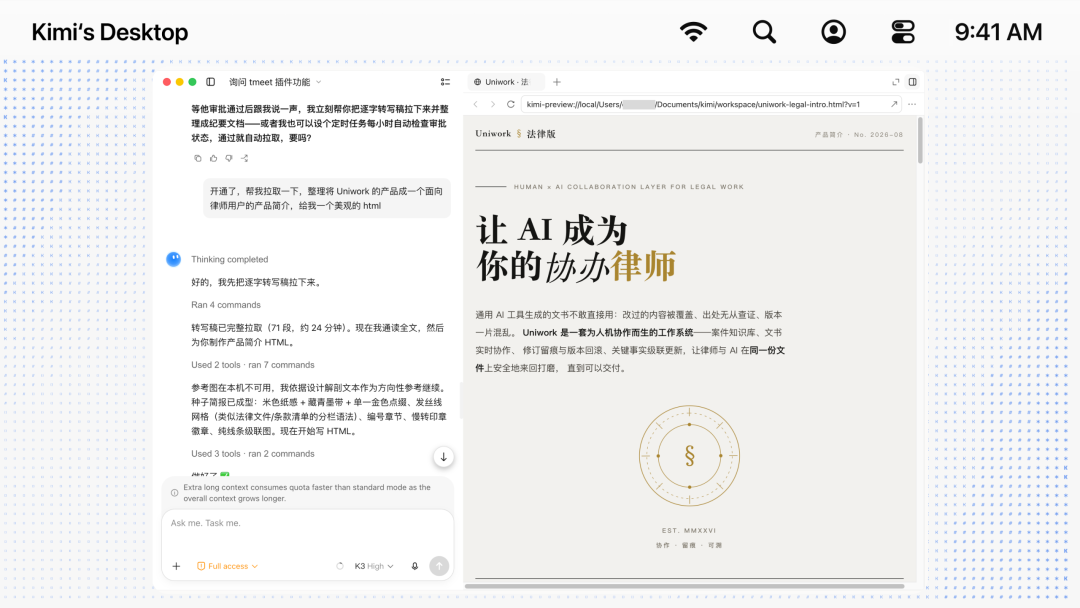Click the preview page horizontal scrollbar

tap(684, 586)
